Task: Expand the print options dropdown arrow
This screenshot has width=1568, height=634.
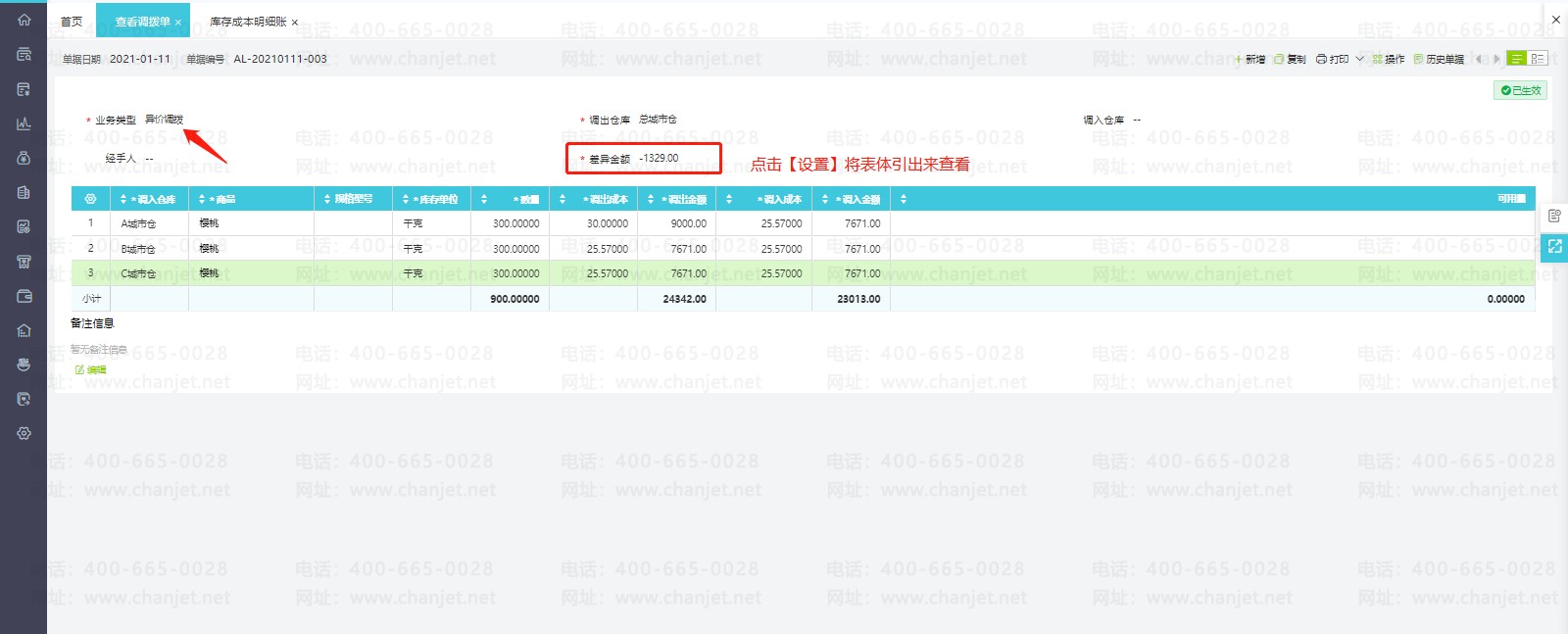Action: pos(1359,59)
